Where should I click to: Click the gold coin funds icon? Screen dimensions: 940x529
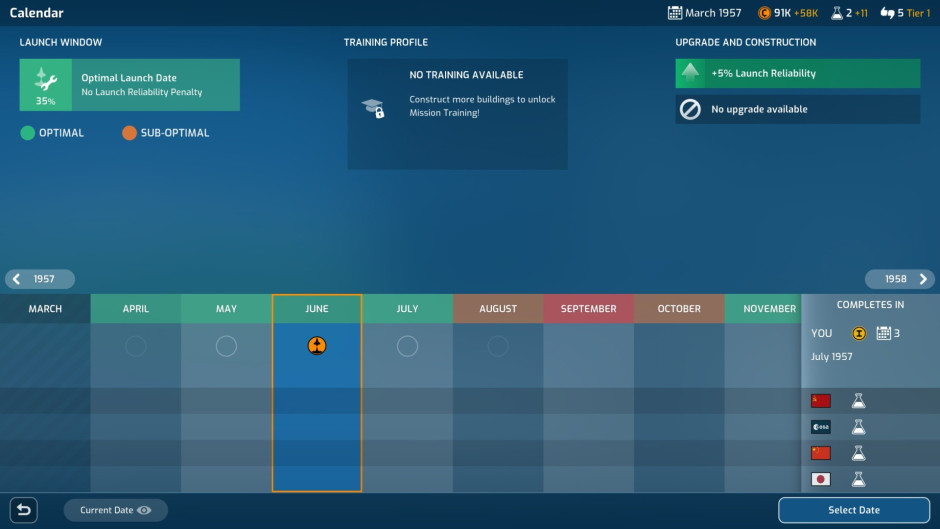[764, 13]
